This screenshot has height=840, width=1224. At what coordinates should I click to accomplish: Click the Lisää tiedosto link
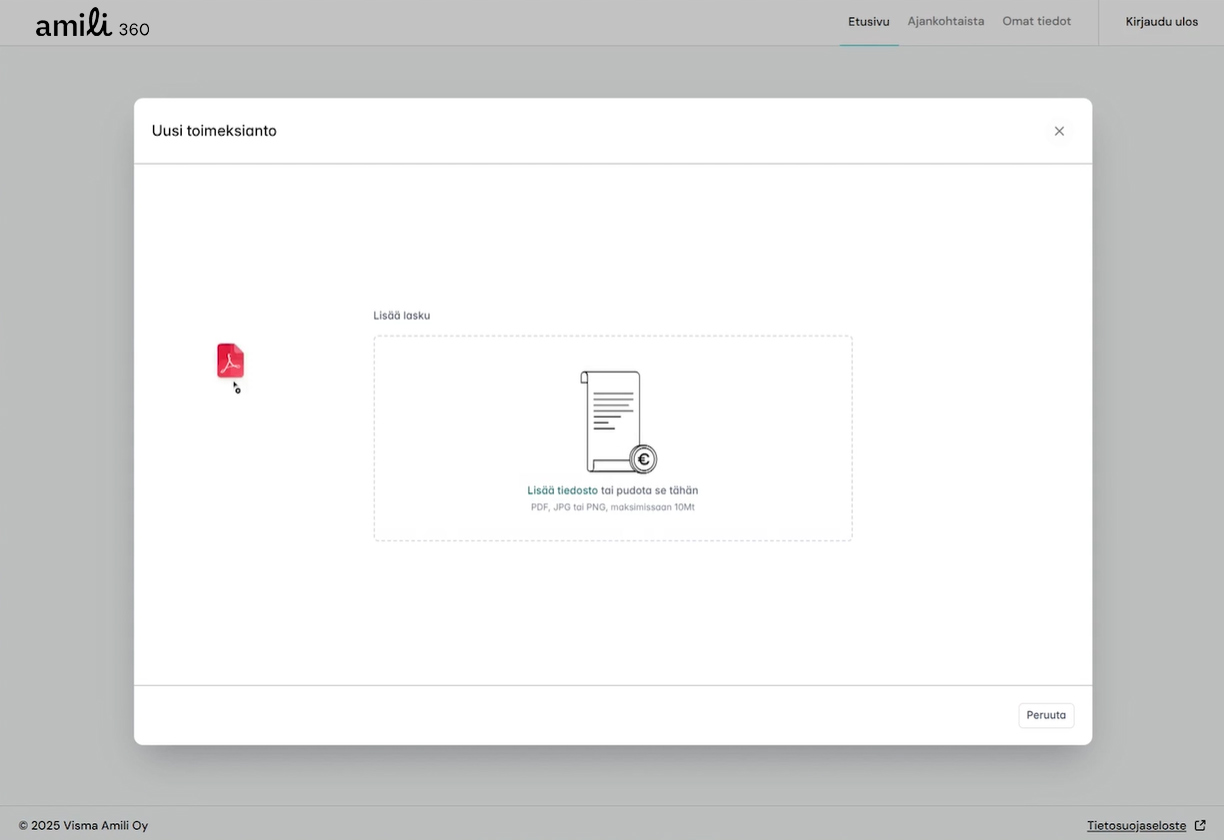(x=562, y=491)
